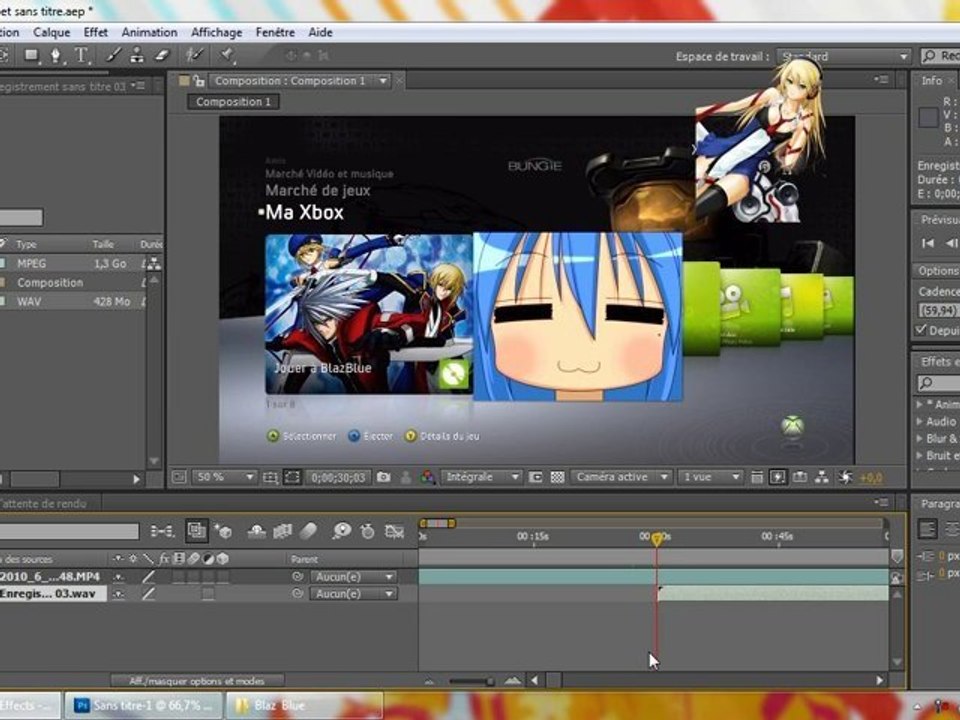Select the Rectangle shape tool
Viewport: 960px width, 720px height.
(x=31, y=56)
